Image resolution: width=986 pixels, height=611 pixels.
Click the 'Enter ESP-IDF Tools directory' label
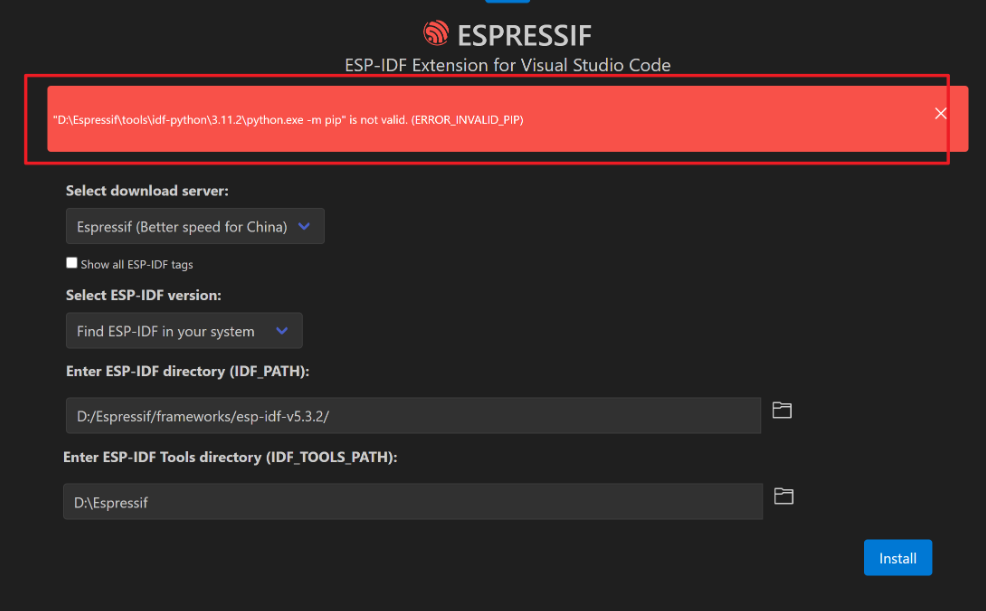click(230, 457)
